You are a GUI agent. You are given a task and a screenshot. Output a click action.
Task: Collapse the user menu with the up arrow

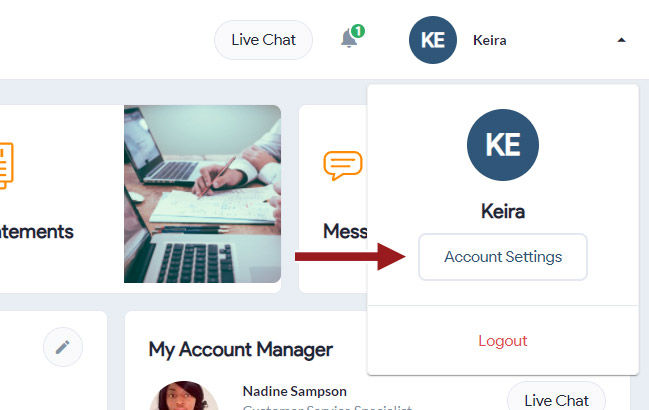pyautogui.click(x=621, y=40)
